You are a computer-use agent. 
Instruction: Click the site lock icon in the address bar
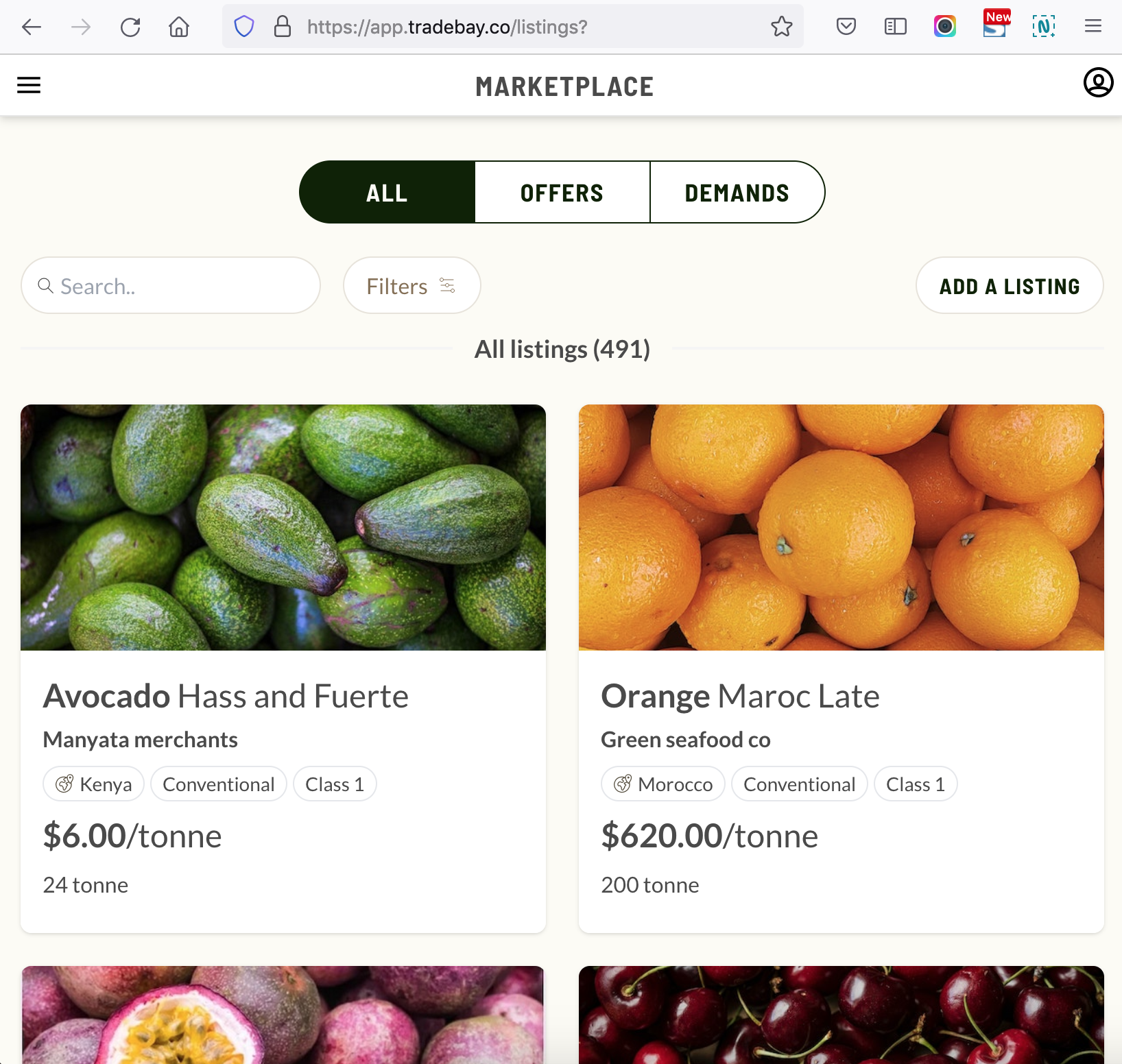(x=283, y=27)
